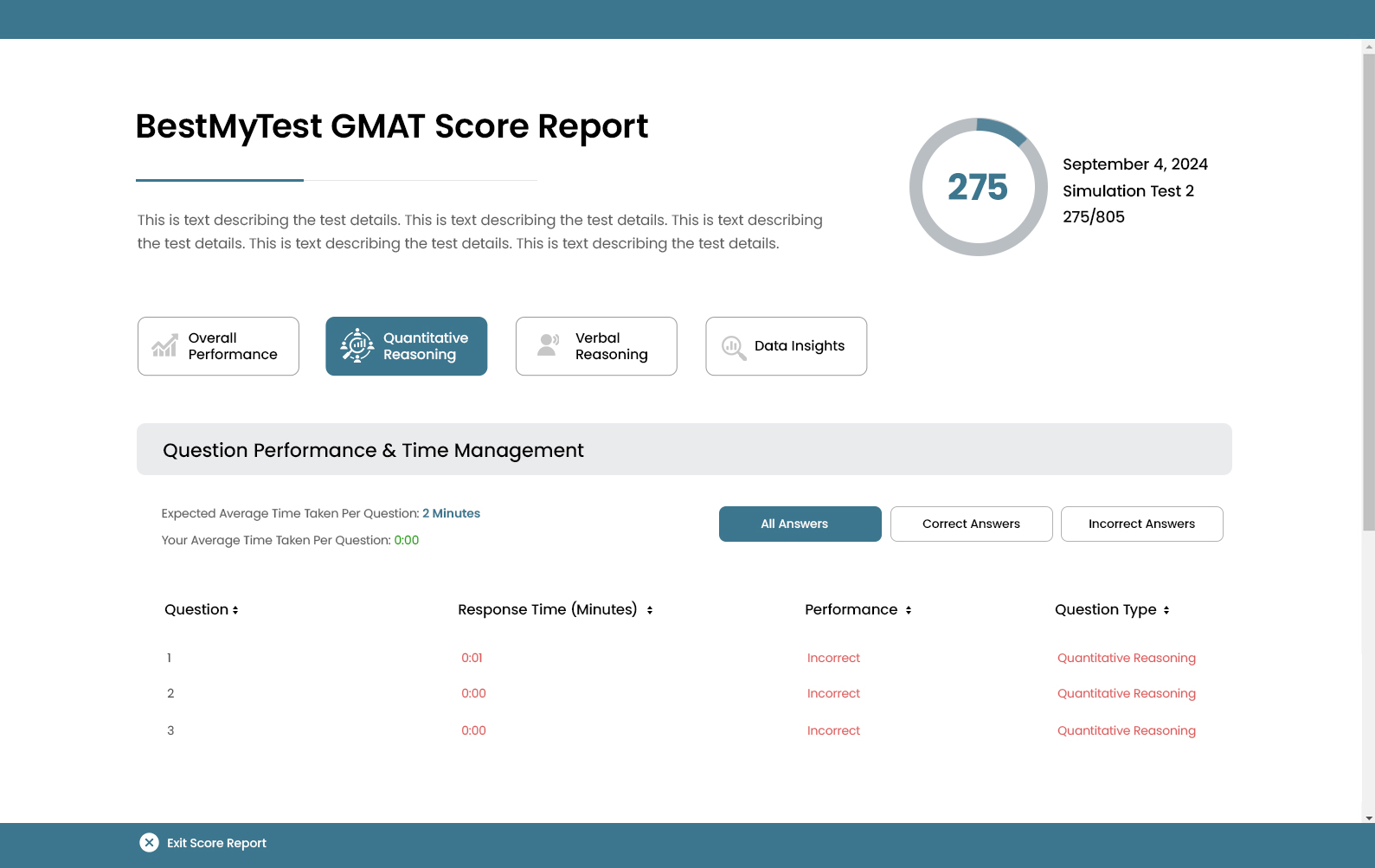1375x868 pixels.
Task: Click Quantitative Reasoning type for question 3
Action: pyautogui.click(x=1127, y=730)
